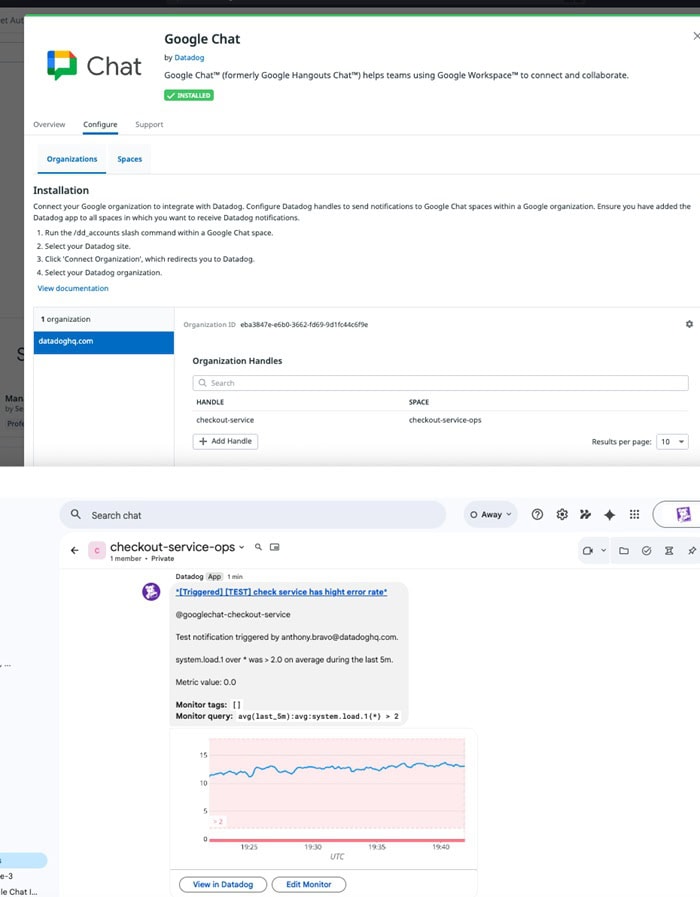Click the hourglass icon in space toolbar
700x897 pixels.
669,550
